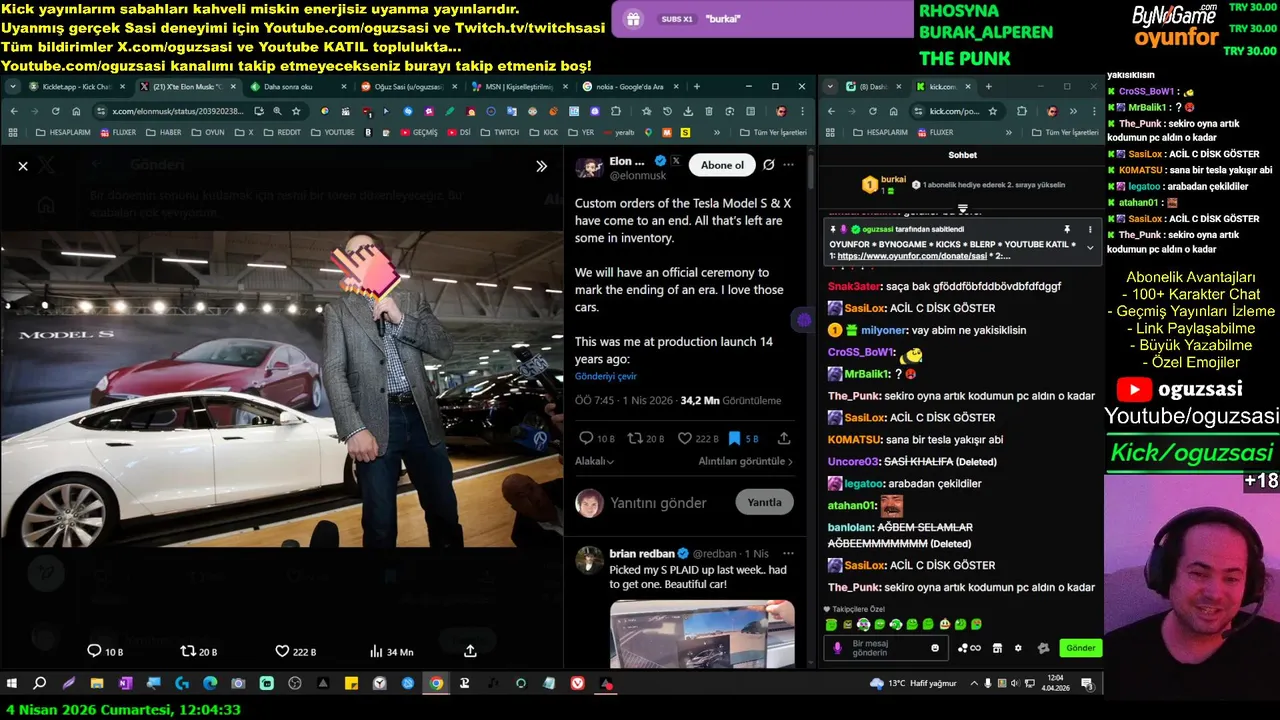Switch to the MSN browser tab
Viewport: 1280px width, 720px height.
click(x=520, y=87)
